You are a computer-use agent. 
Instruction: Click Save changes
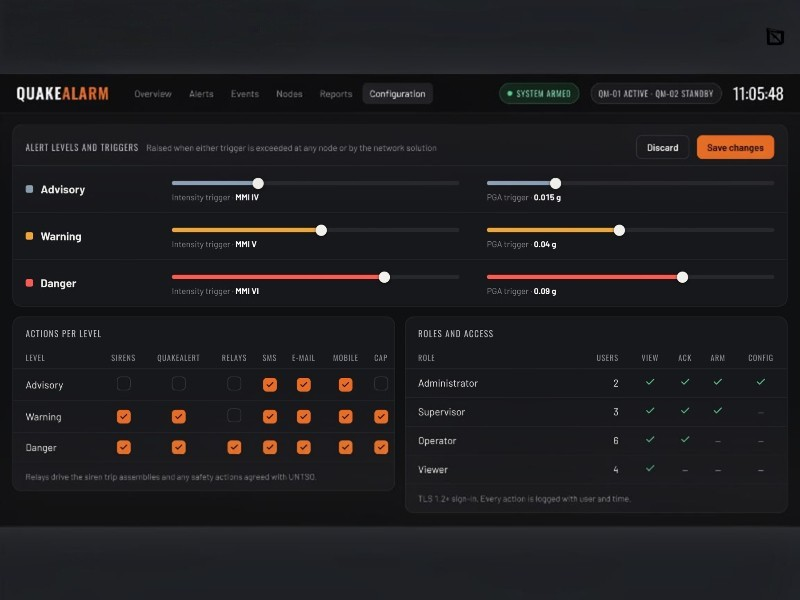click(735, 147)
